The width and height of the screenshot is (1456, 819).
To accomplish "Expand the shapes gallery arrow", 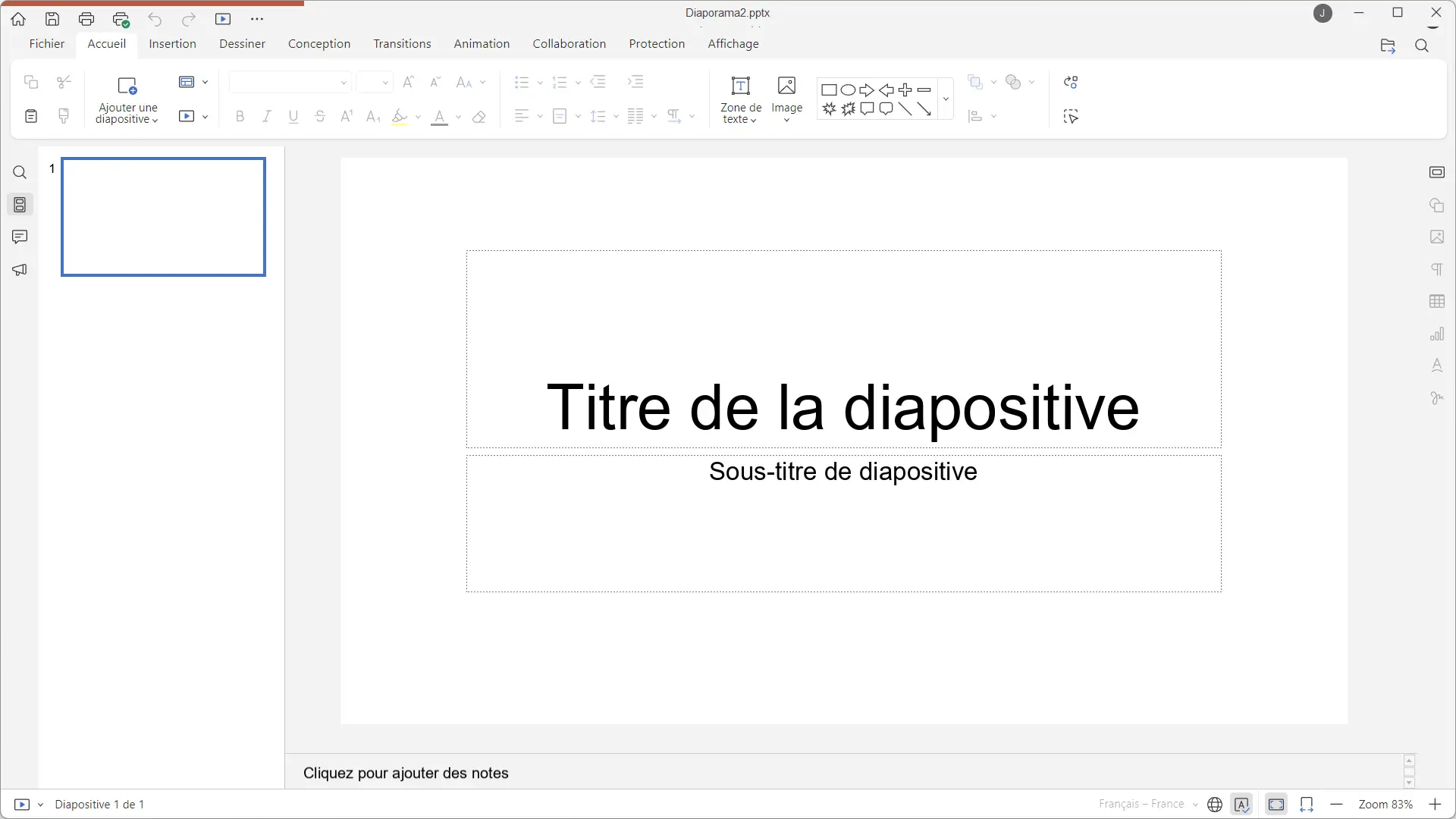I will click(946, 99).
